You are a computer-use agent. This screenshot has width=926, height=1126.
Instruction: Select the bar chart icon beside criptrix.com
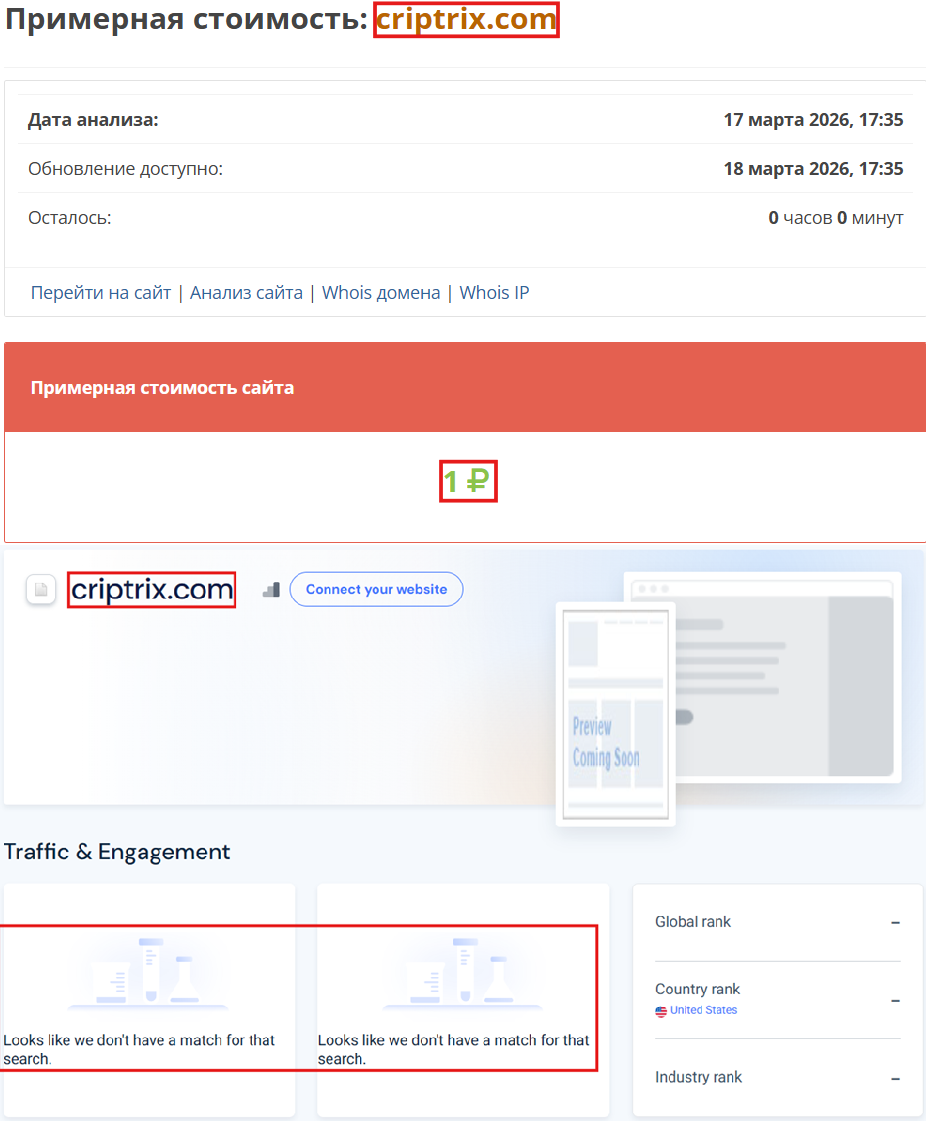click(269, 589)
